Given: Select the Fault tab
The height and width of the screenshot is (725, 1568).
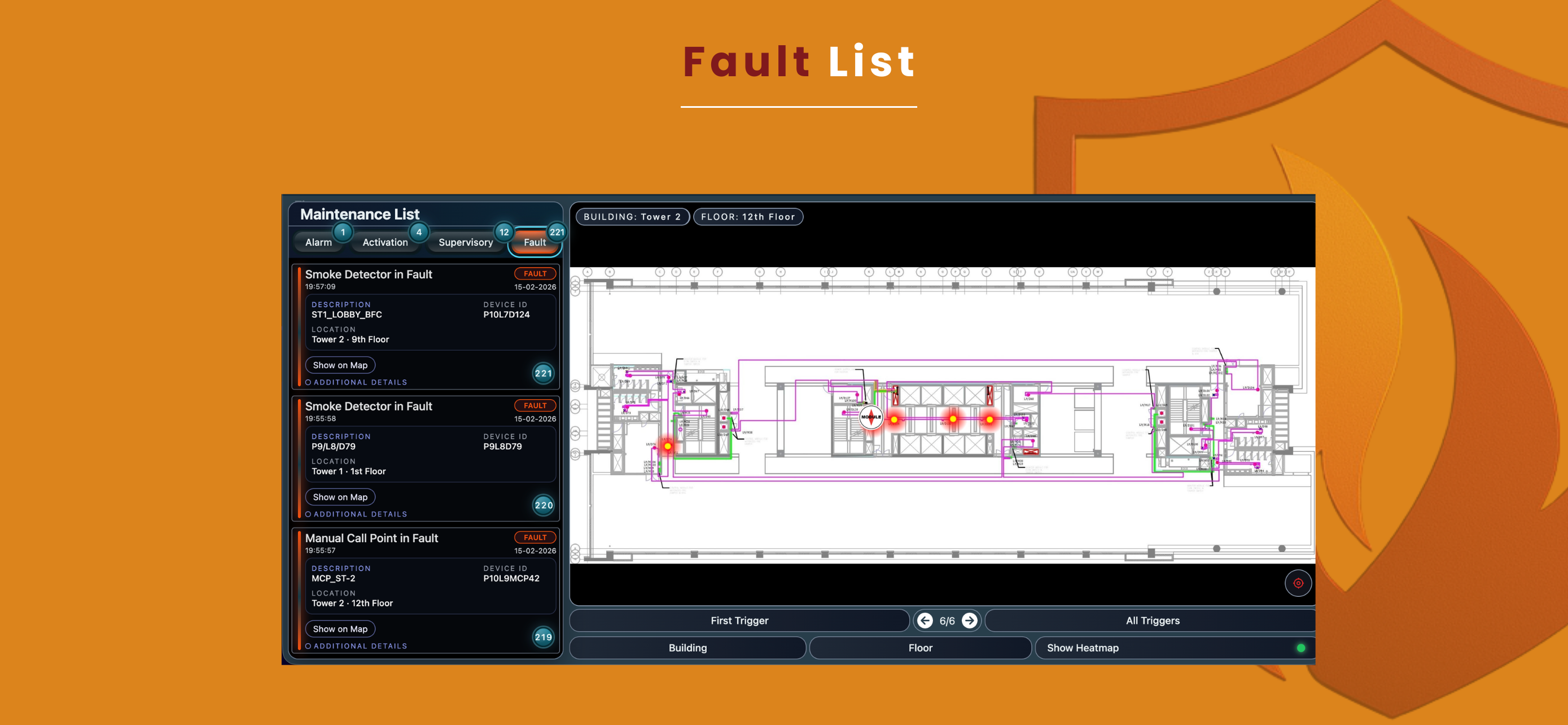Looking at the screenshot, I should (535, 242).
